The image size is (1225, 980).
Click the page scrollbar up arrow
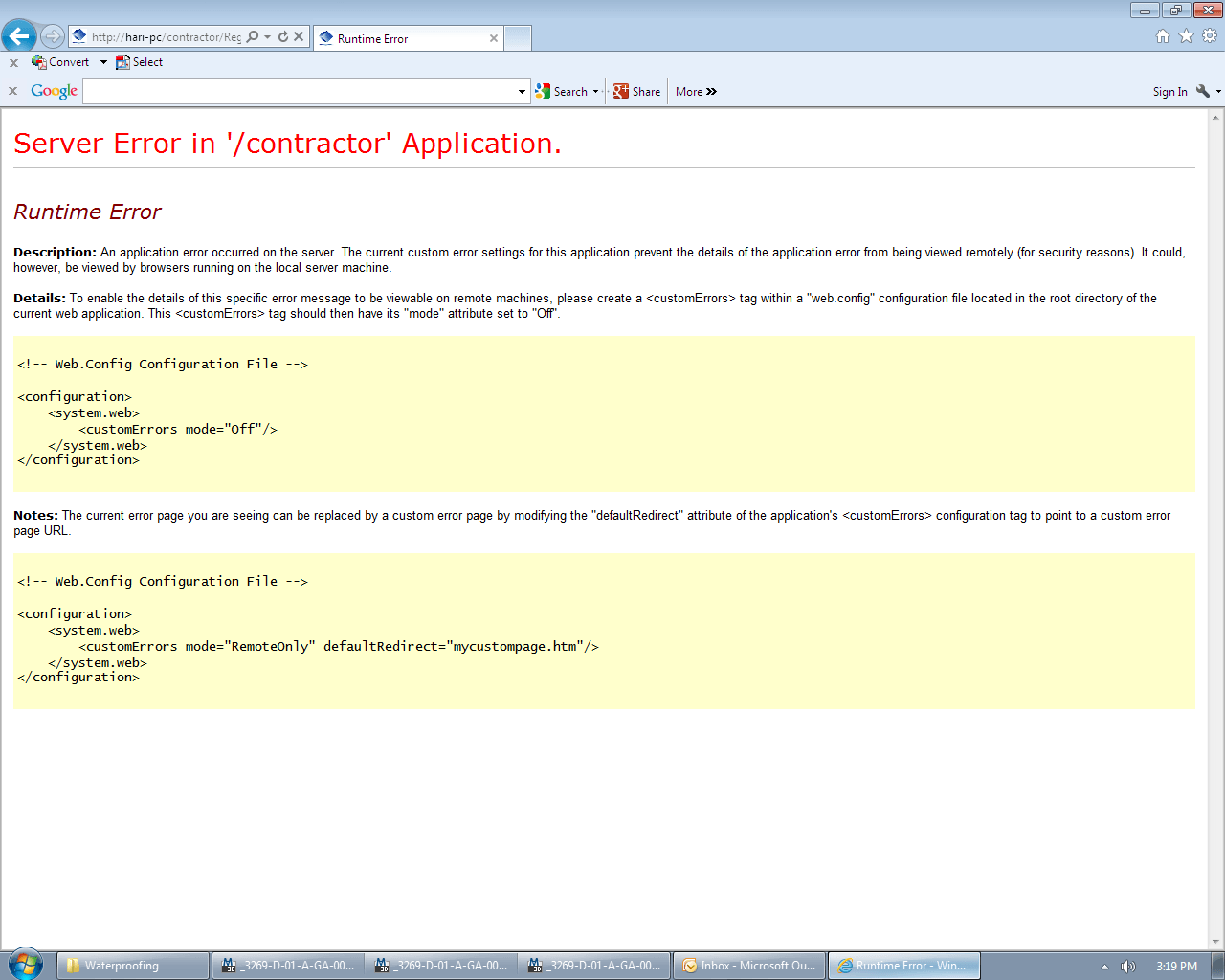click(x=1216, y=117)
